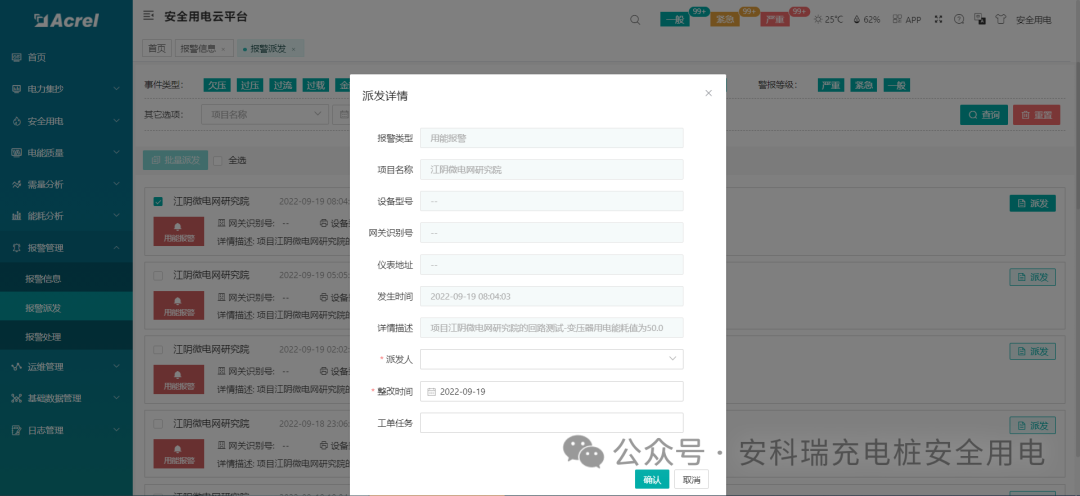Click the APP QR code icon
1080x496 pixels.
pyautogui.click(x=897, y=19)
